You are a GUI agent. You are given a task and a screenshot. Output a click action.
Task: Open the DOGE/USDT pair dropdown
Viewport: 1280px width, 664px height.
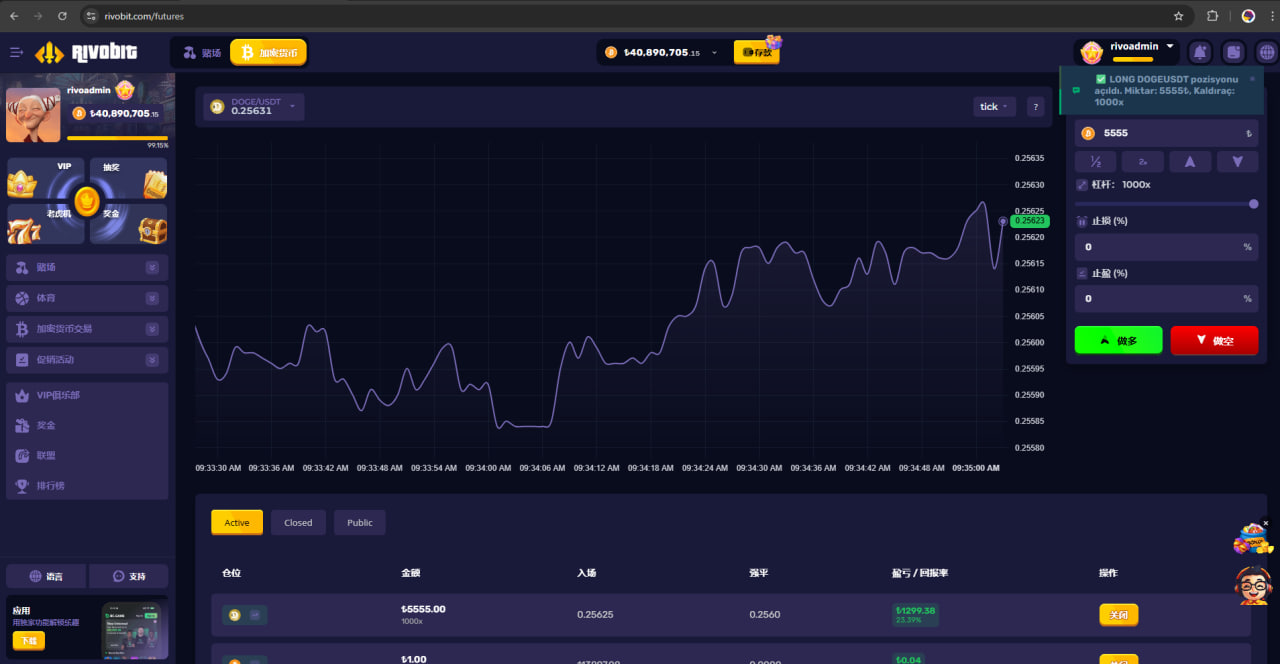(x=254, y=106)
